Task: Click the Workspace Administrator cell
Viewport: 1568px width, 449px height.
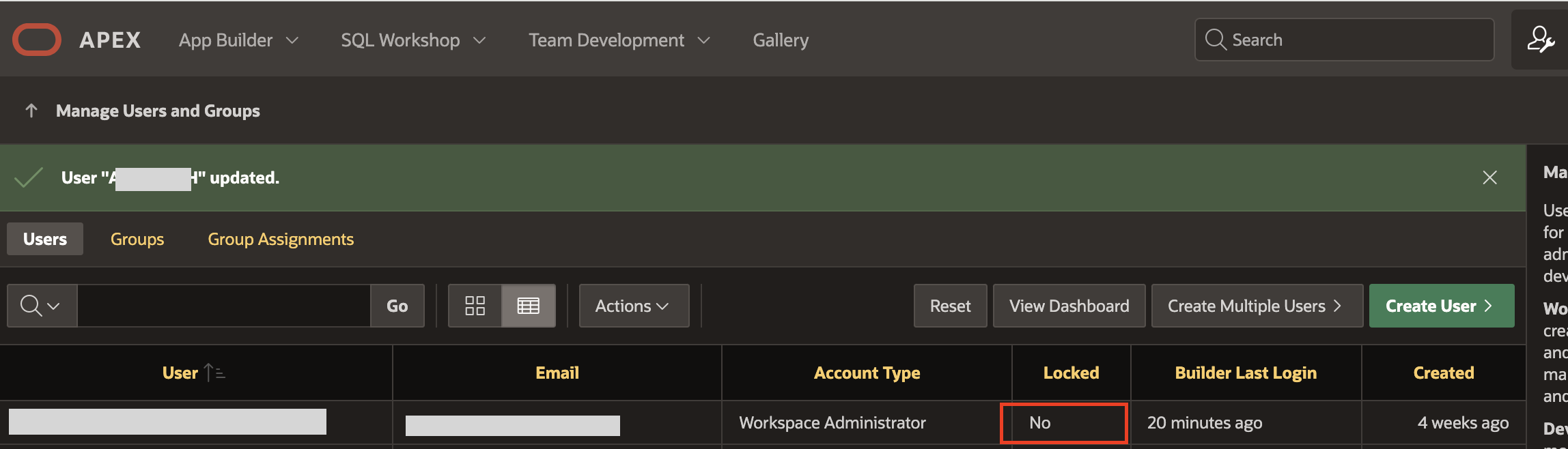Action: coord(832,422)
